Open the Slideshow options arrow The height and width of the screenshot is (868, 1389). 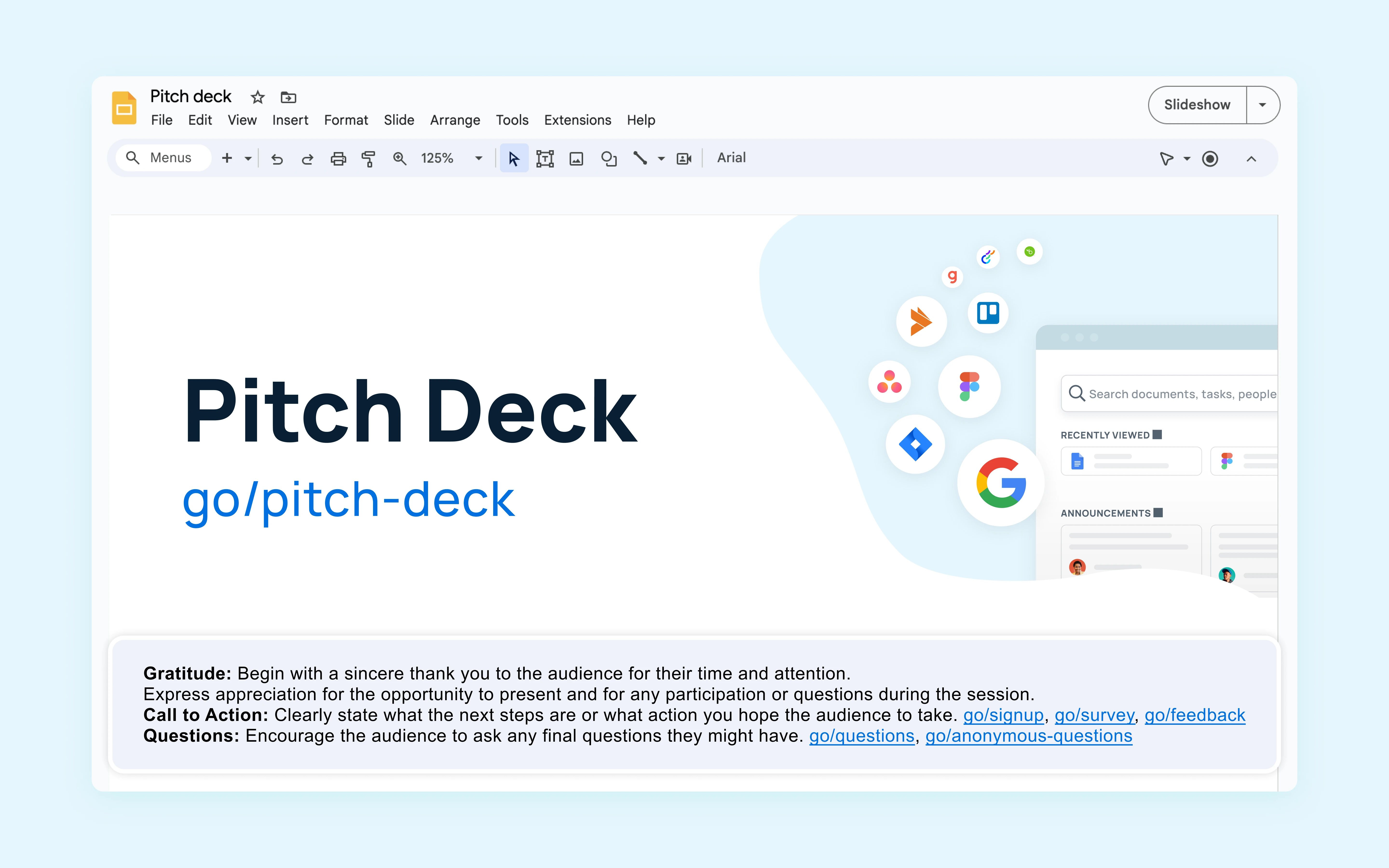coord(1263,104)
